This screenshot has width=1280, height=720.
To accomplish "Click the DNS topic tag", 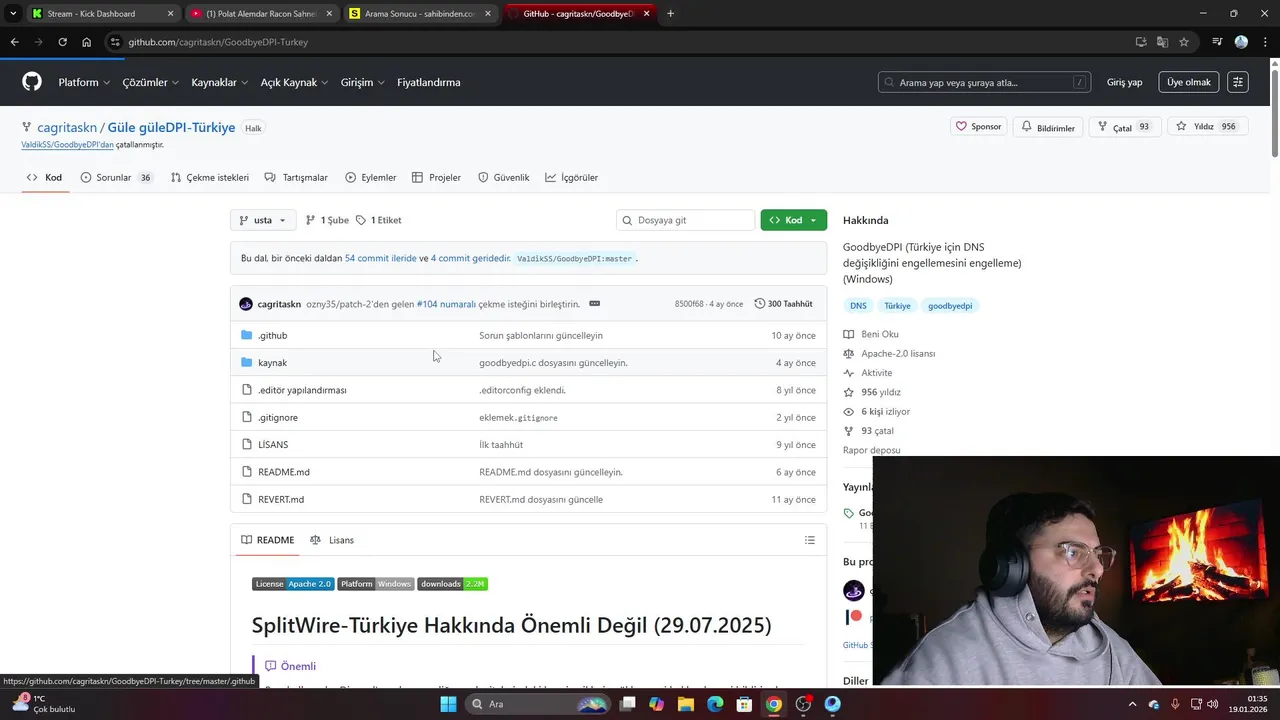I will pos(858,306).
